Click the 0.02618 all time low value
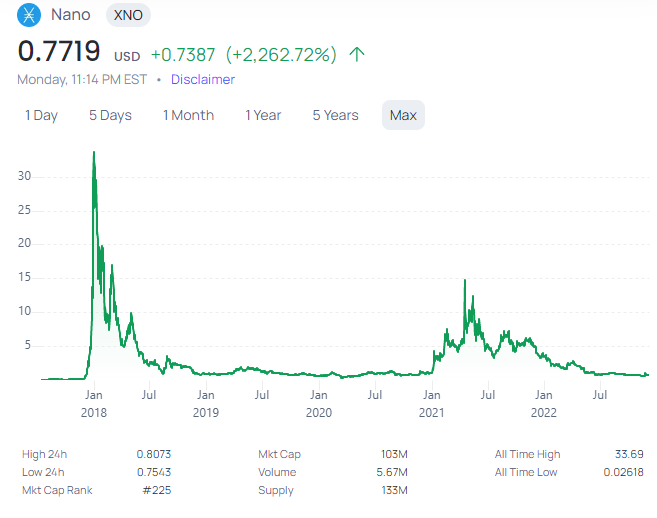 623,472
